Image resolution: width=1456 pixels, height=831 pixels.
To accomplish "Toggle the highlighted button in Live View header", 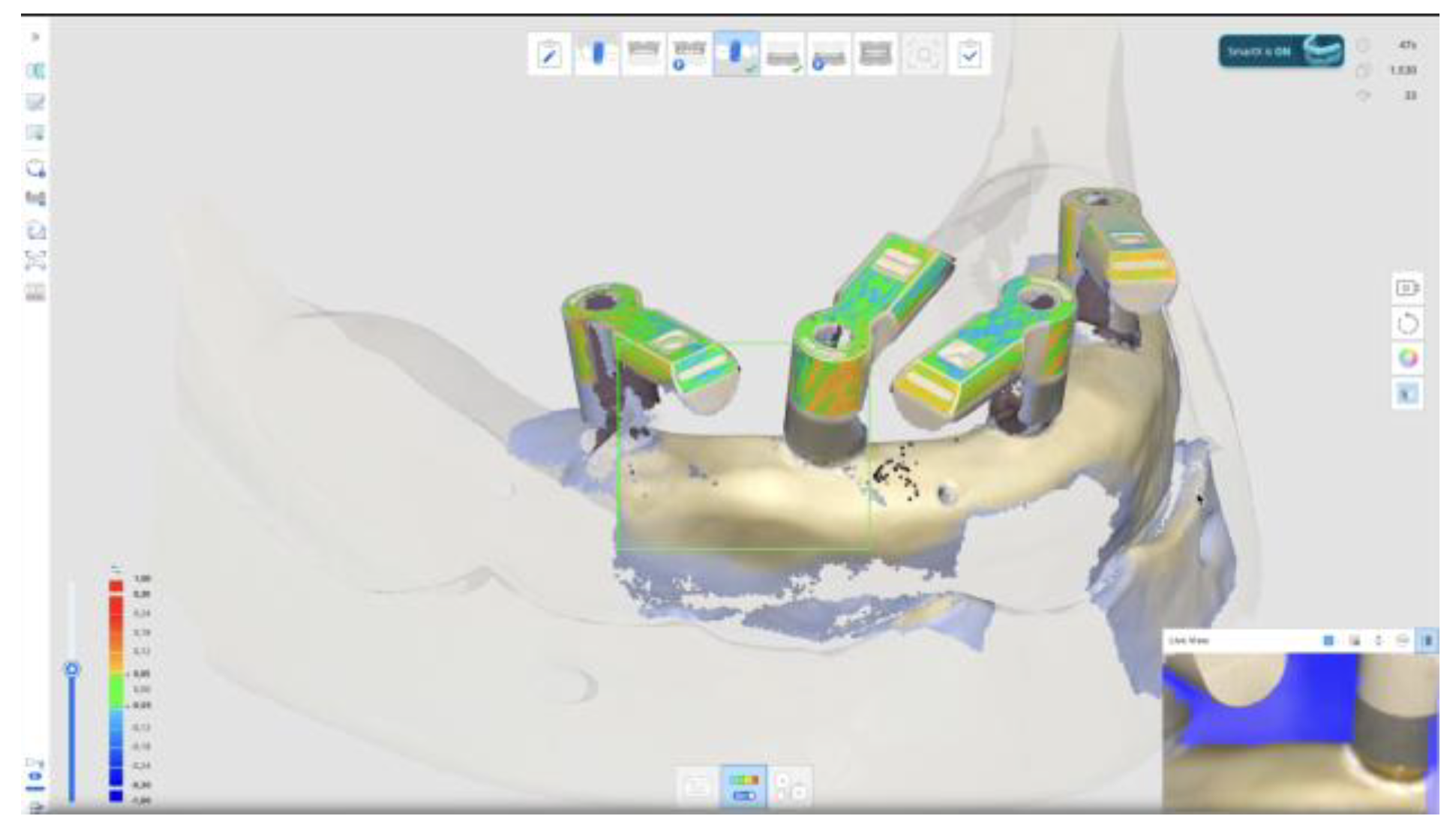I will [x=1427, y=640].
